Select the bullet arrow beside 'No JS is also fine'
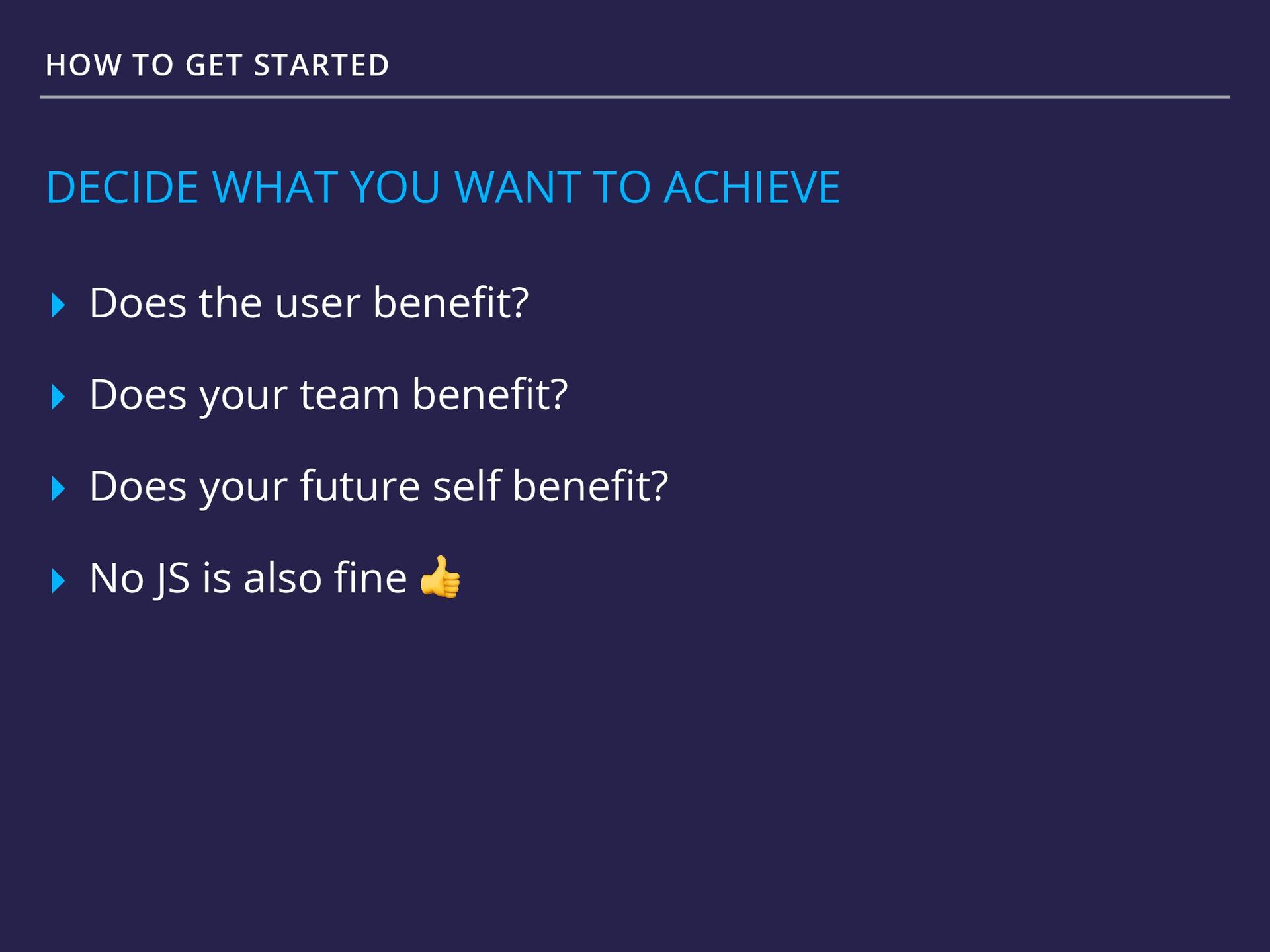Screen dimensions: 1270x952 coord(58,580)
